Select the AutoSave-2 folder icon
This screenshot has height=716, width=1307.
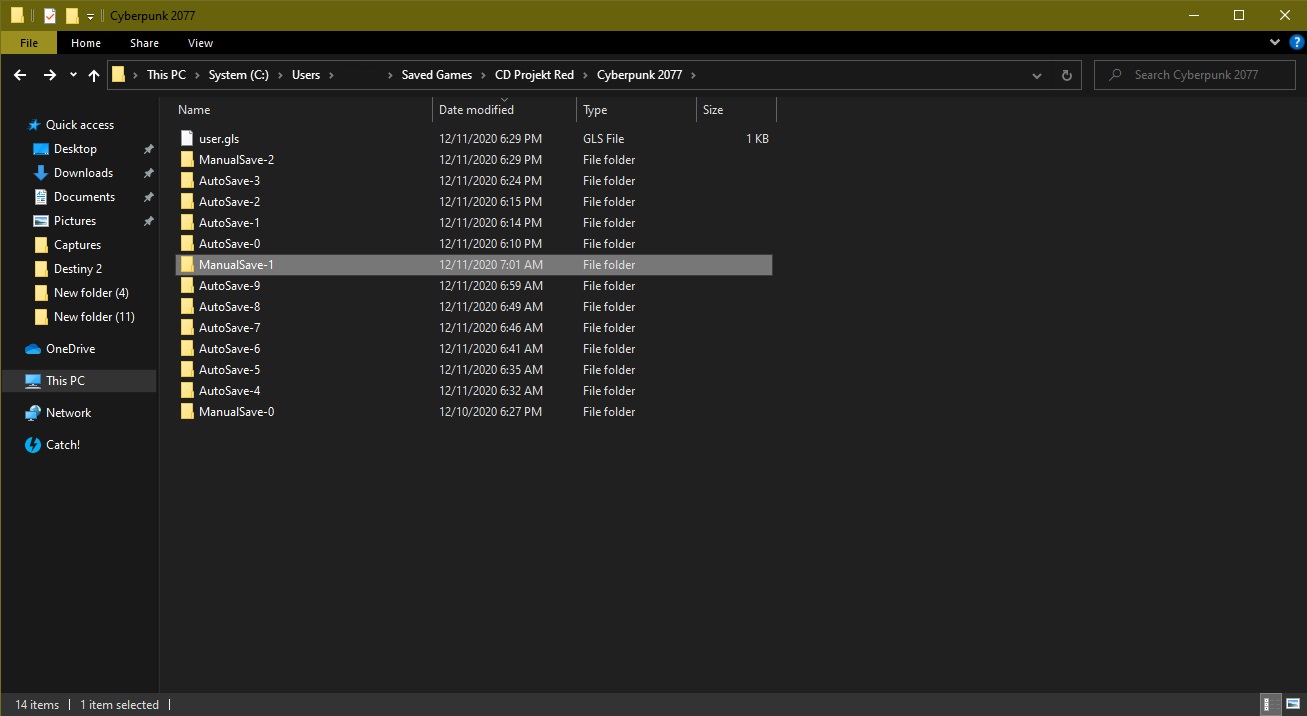click(x=187, y=202)
